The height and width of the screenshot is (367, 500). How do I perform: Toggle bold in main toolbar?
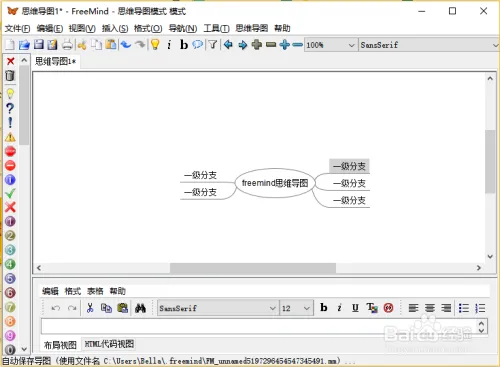184,44
